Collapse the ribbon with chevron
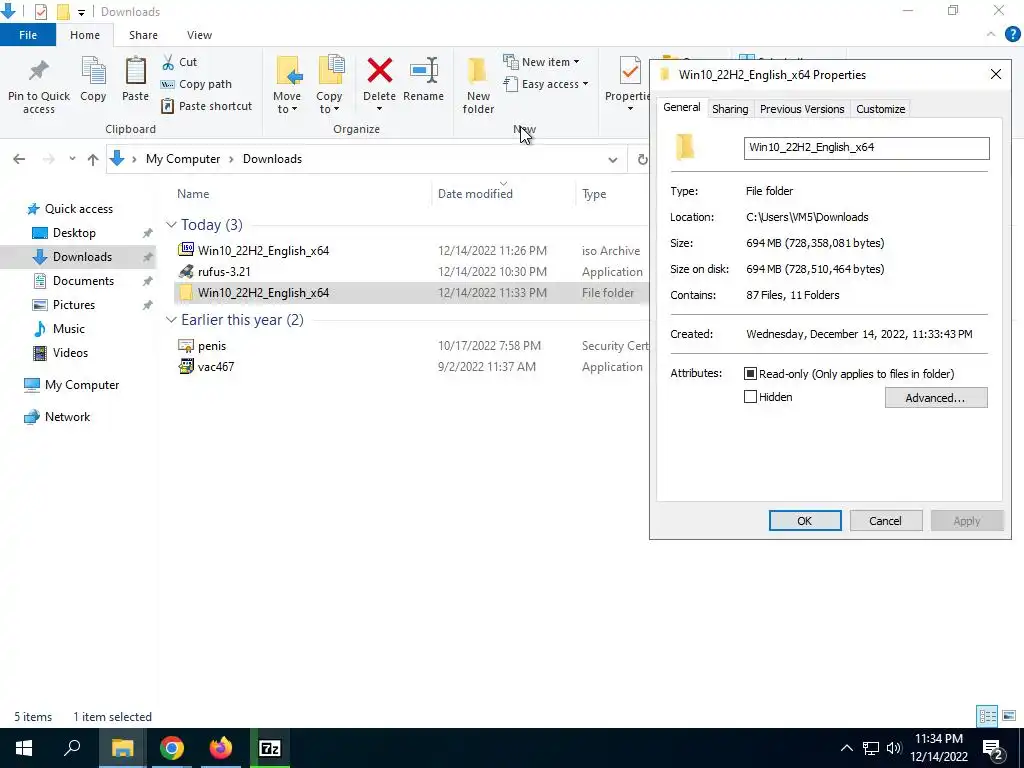The width and height of the screenshot is (1024, 768). click(x=991, y=35)
